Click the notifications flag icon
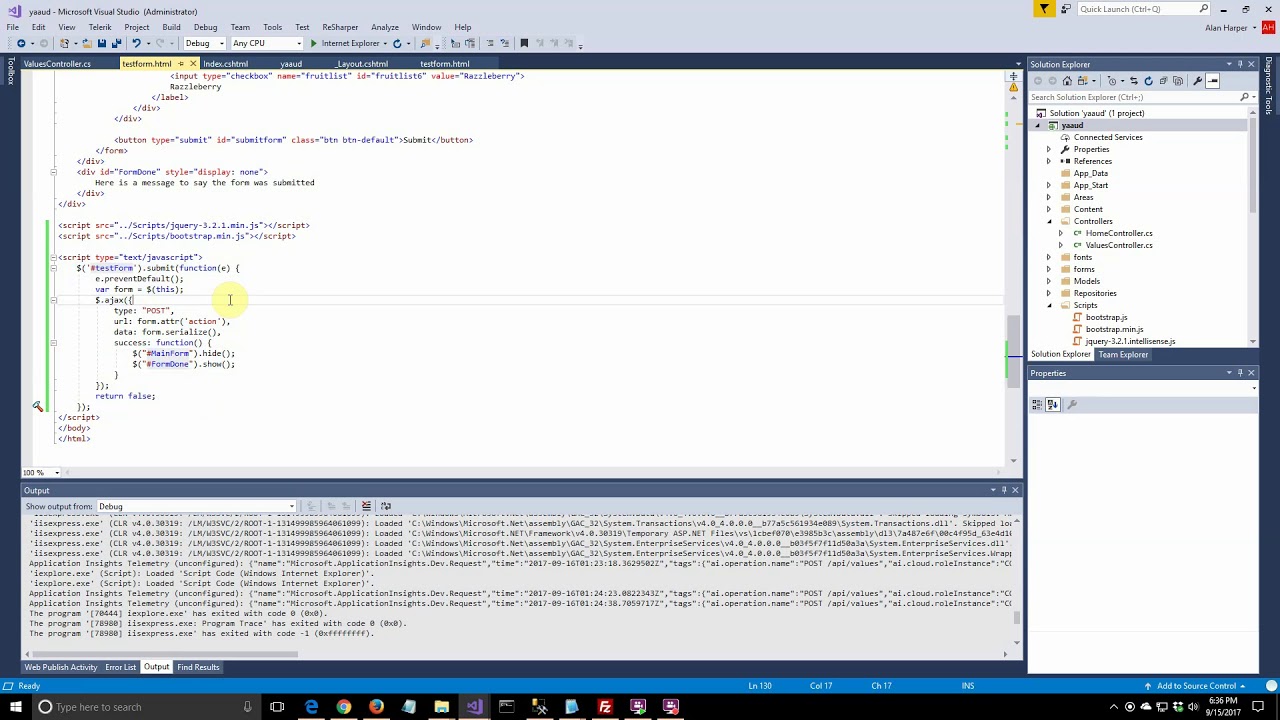Viewport: 1280px width, 720px height. (x=1044, y=9)
